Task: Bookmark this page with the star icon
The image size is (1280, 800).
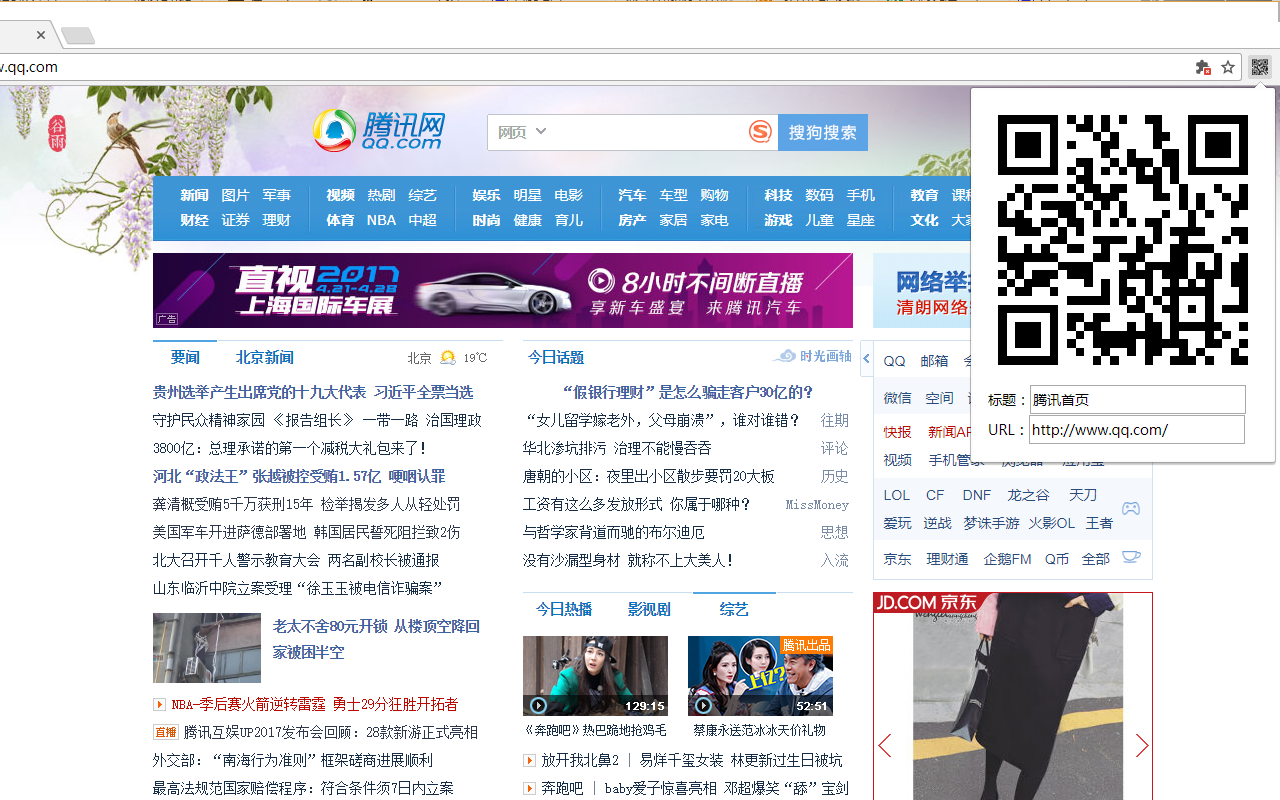Action: 1228,67
